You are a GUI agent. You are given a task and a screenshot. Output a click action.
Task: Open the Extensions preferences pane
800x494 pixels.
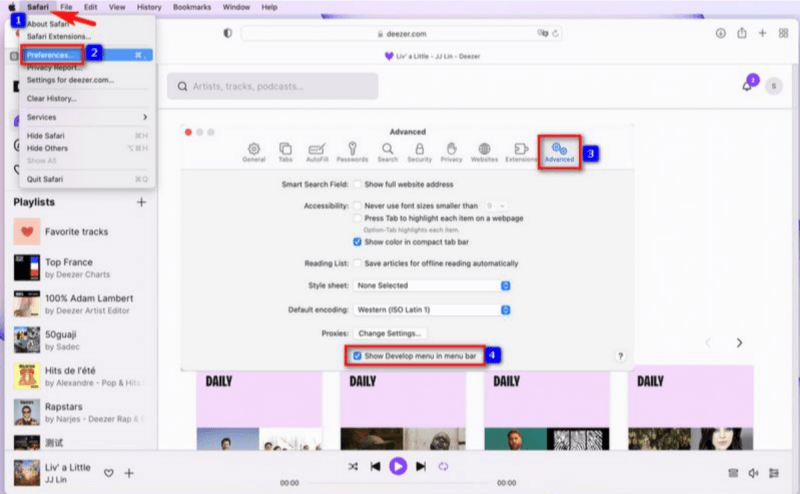521,152
